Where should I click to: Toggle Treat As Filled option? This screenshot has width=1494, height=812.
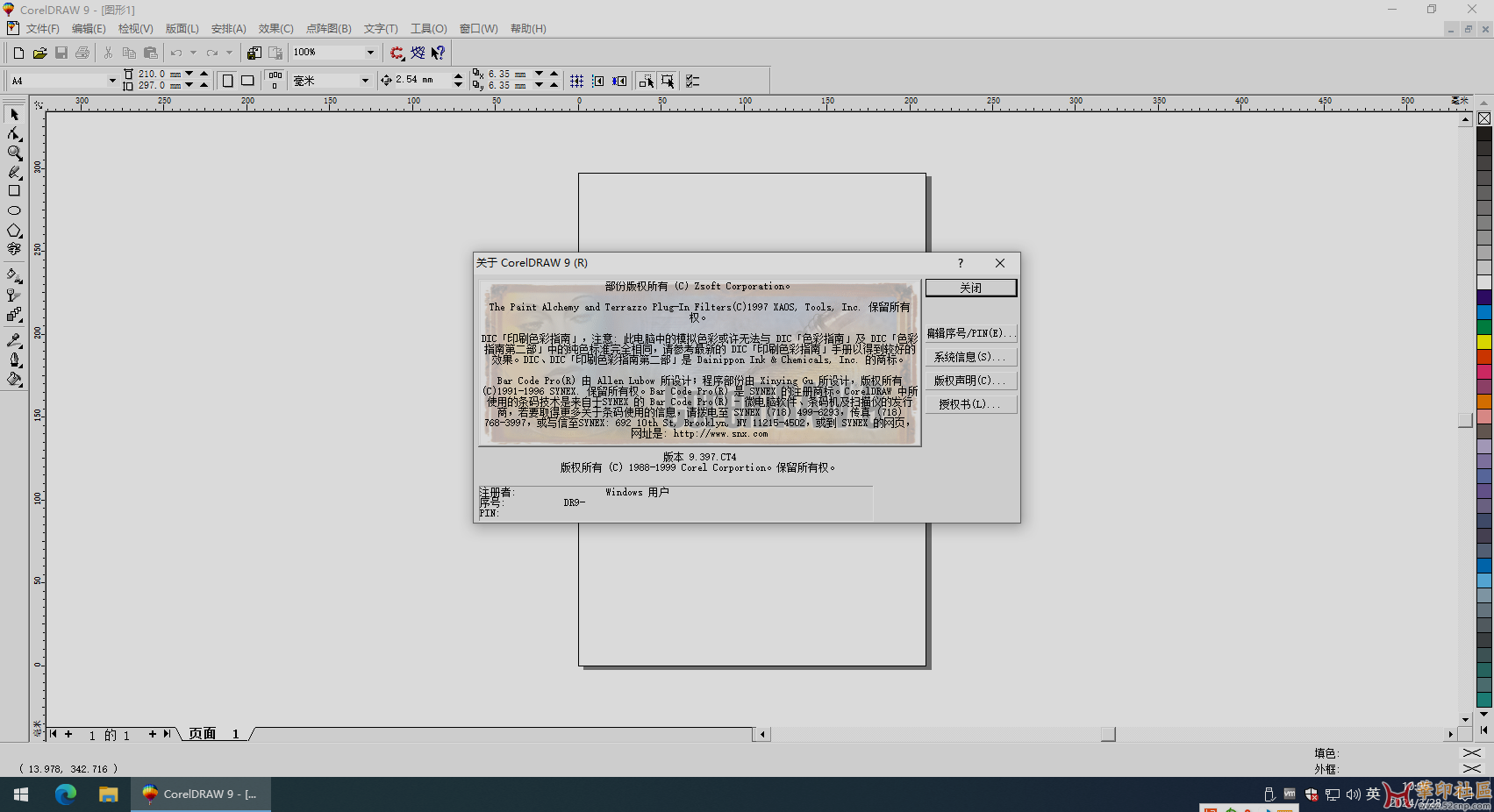coord(668,81)
